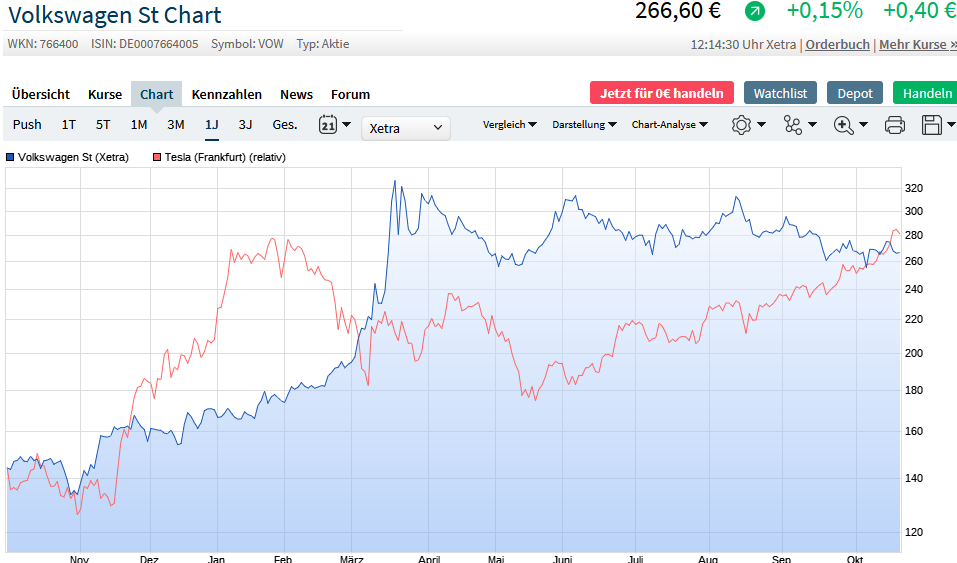The height and width of the screenshot is (563, 957).
Task: Select the Ges. timeframe
Action: pyautogui.click(x=284, y=124)
